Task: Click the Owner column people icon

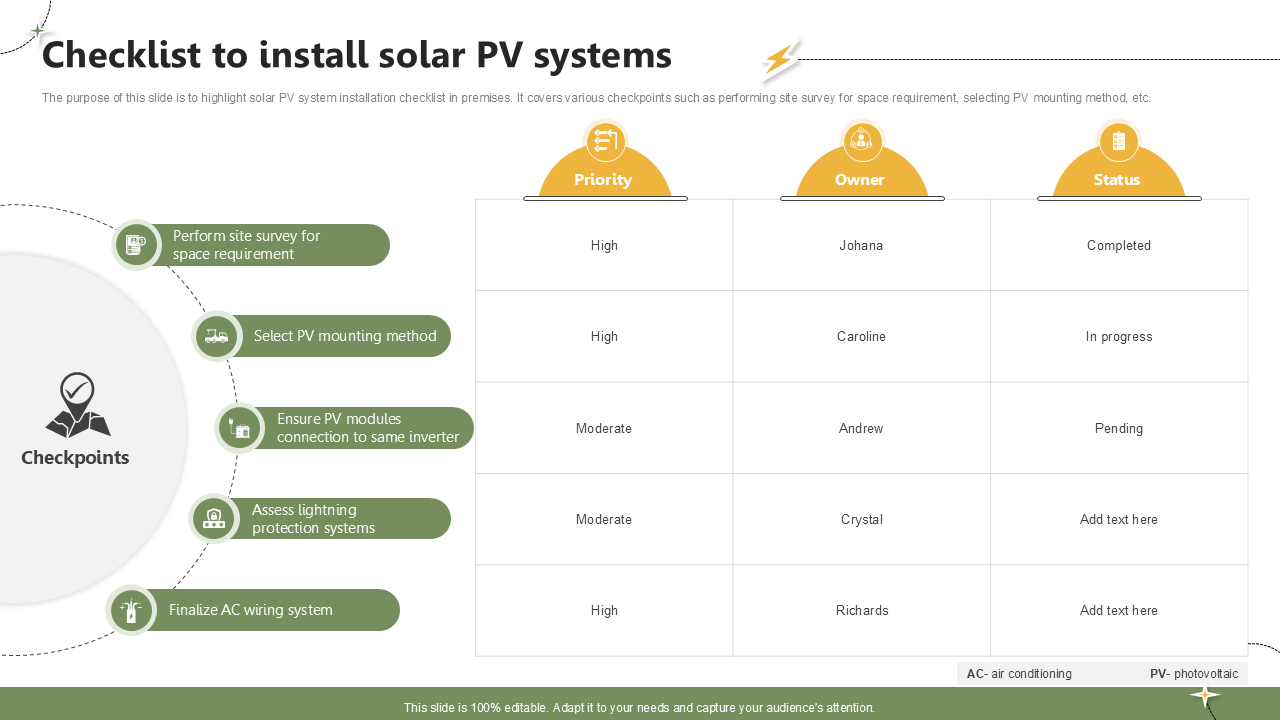Action: coord(861,141)
